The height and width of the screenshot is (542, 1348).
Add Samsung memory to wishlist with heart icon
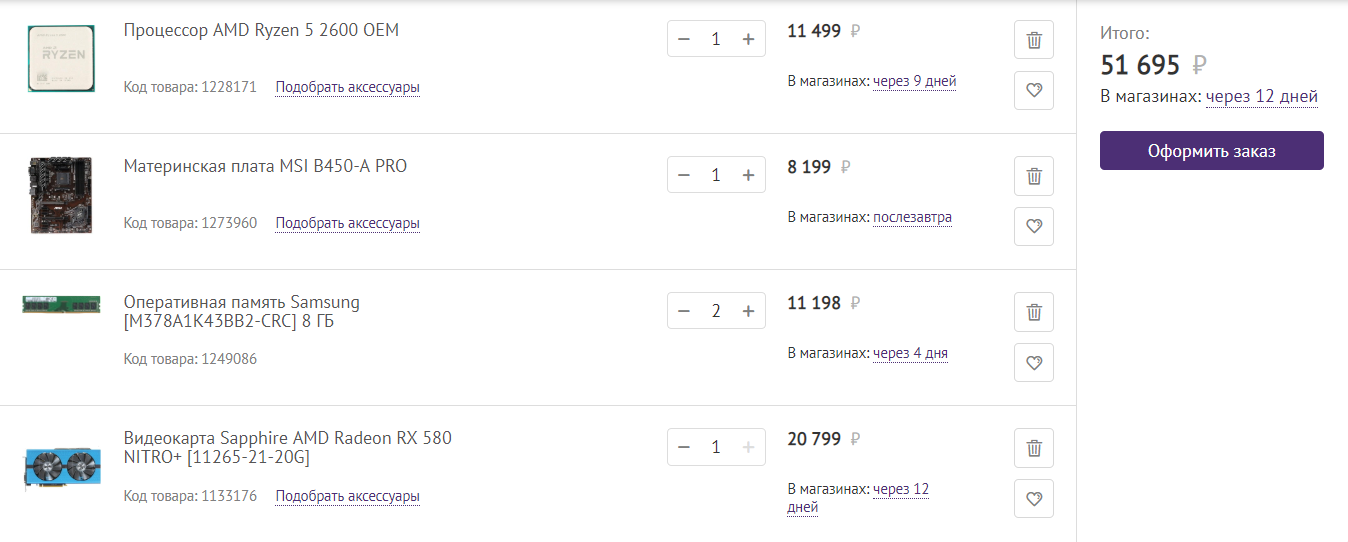[x=1034, y=363]
